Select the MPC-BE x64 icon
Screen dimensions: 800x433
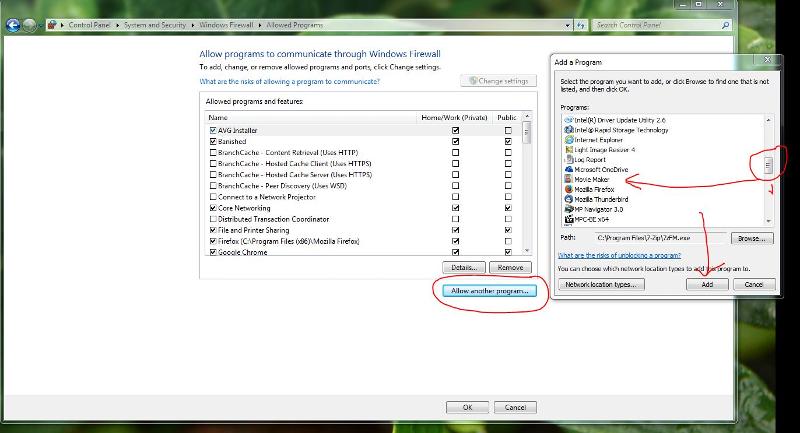pos(569,219)
